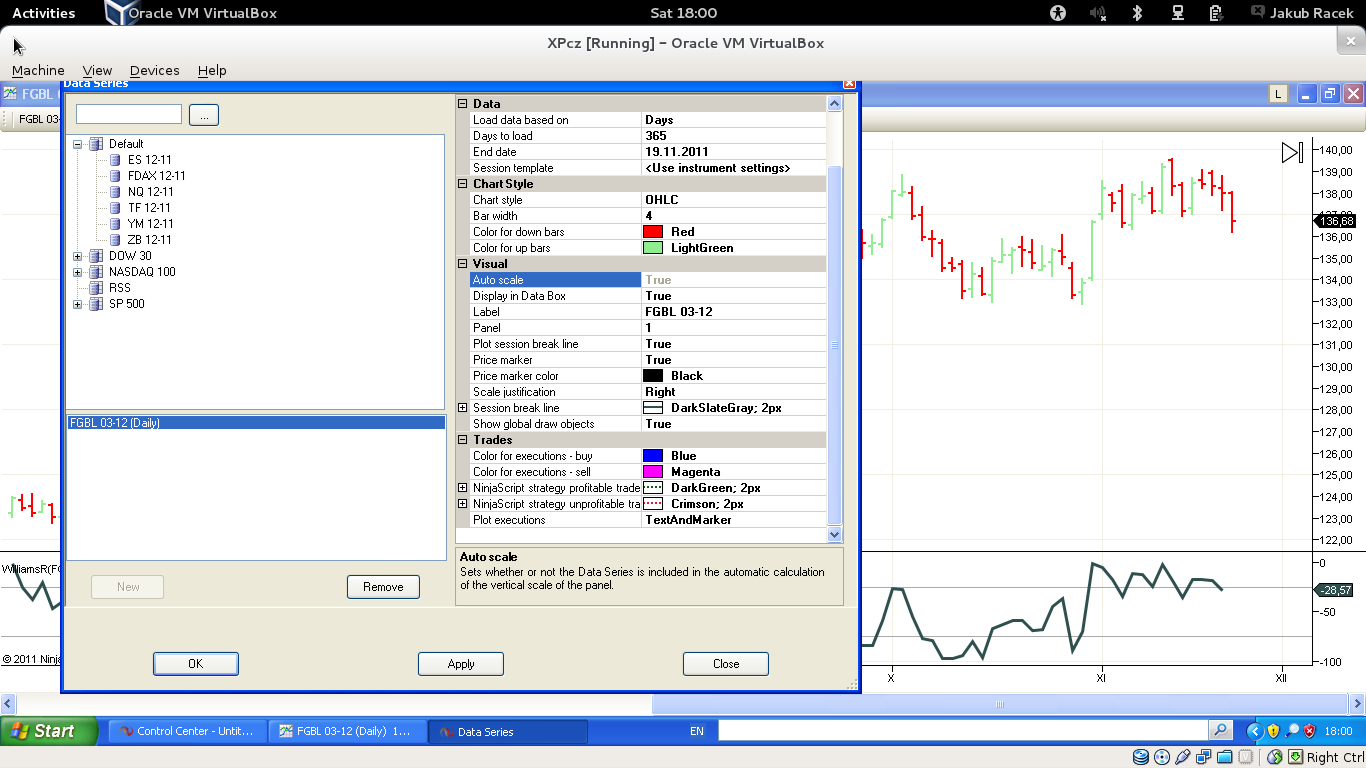Click the VirtualBox hard disk activity icon
The width and height of the screenshot is (1366, 768).
point(1141,757)
